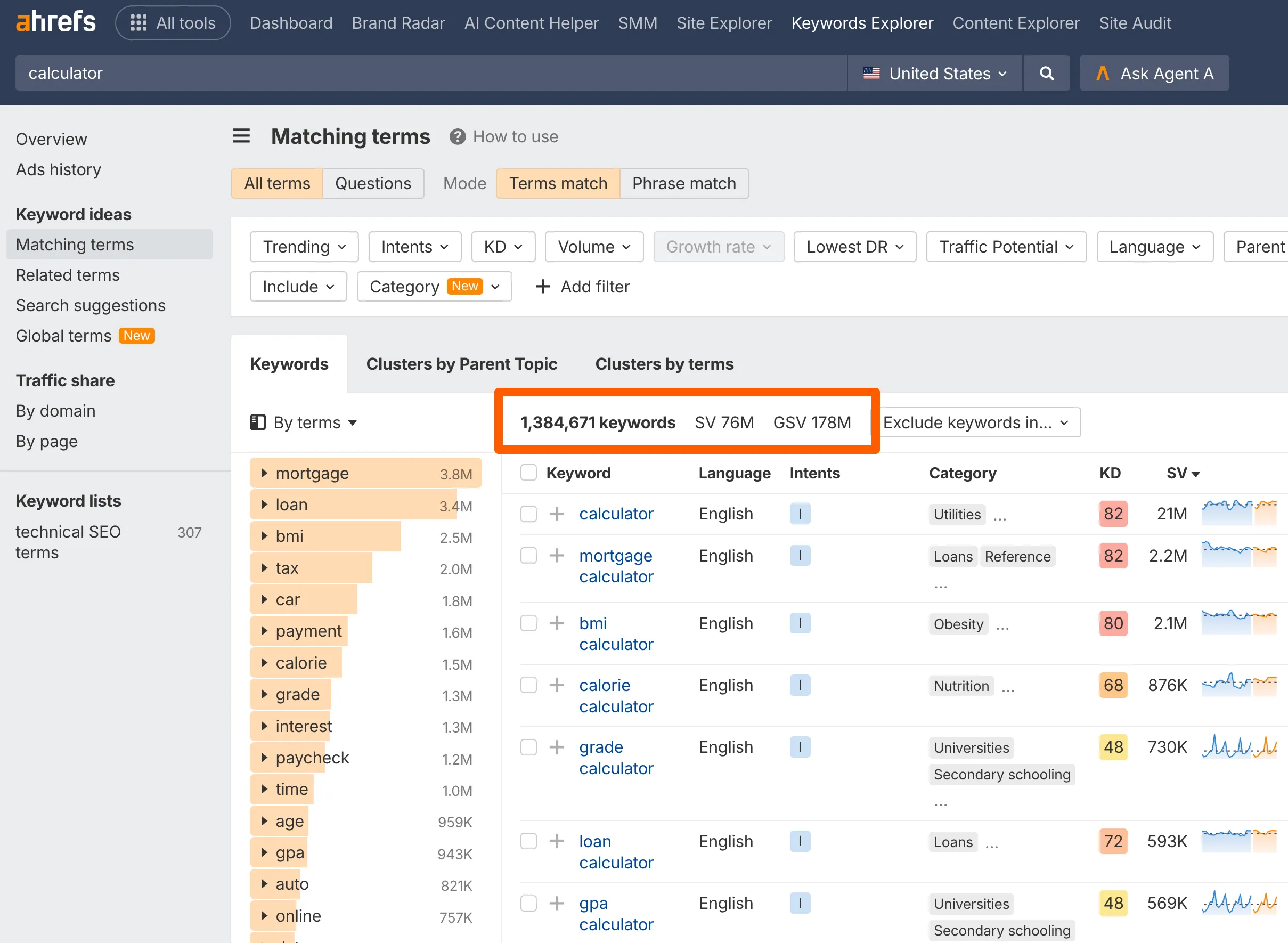This screenshot has width=1288, height=943.
Task: Tick checkbox for mortgage calculator row
Action: 528,555
